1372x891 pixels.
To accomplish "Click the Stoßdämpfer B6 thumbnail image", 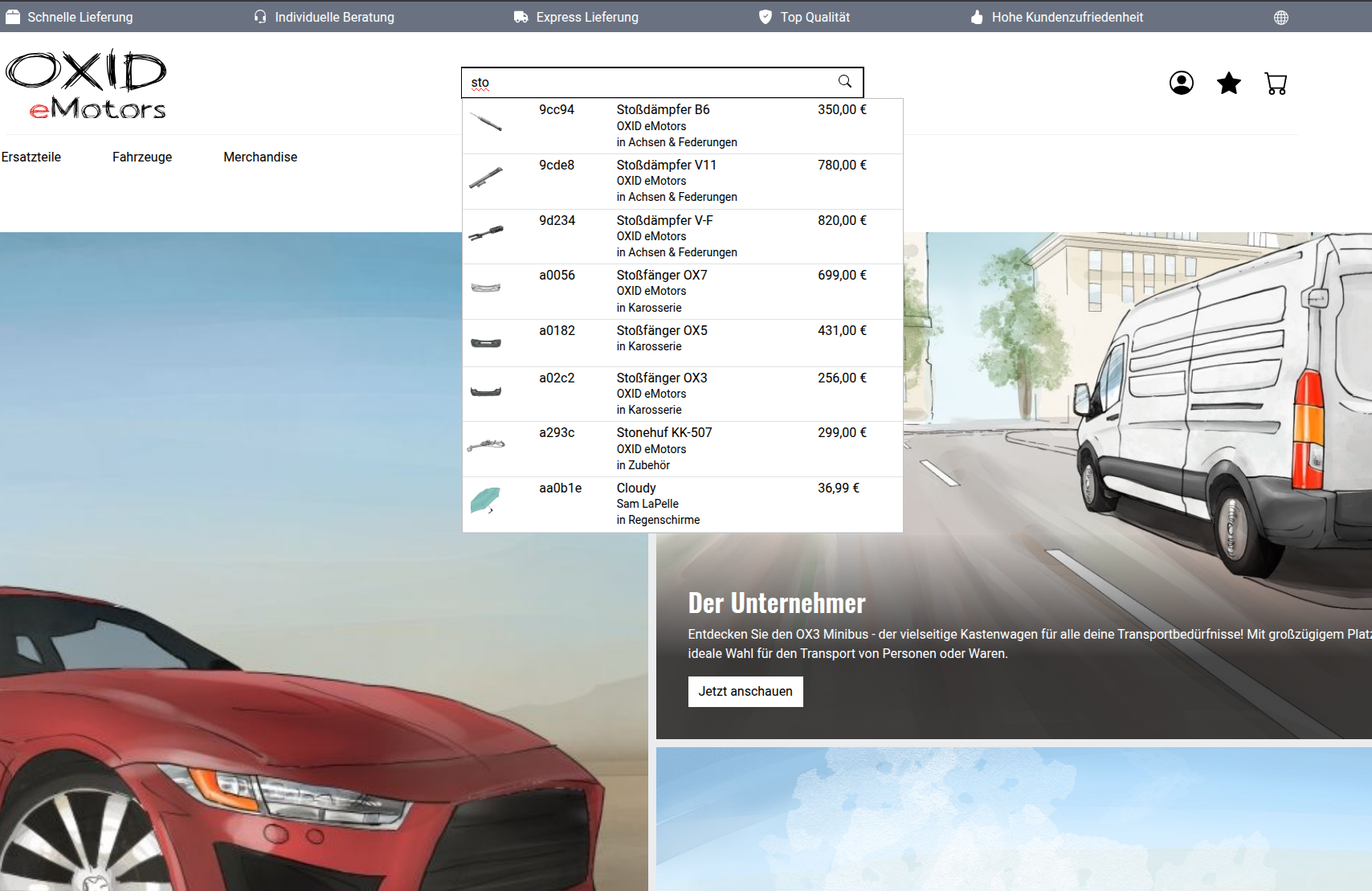I will 486,122.
